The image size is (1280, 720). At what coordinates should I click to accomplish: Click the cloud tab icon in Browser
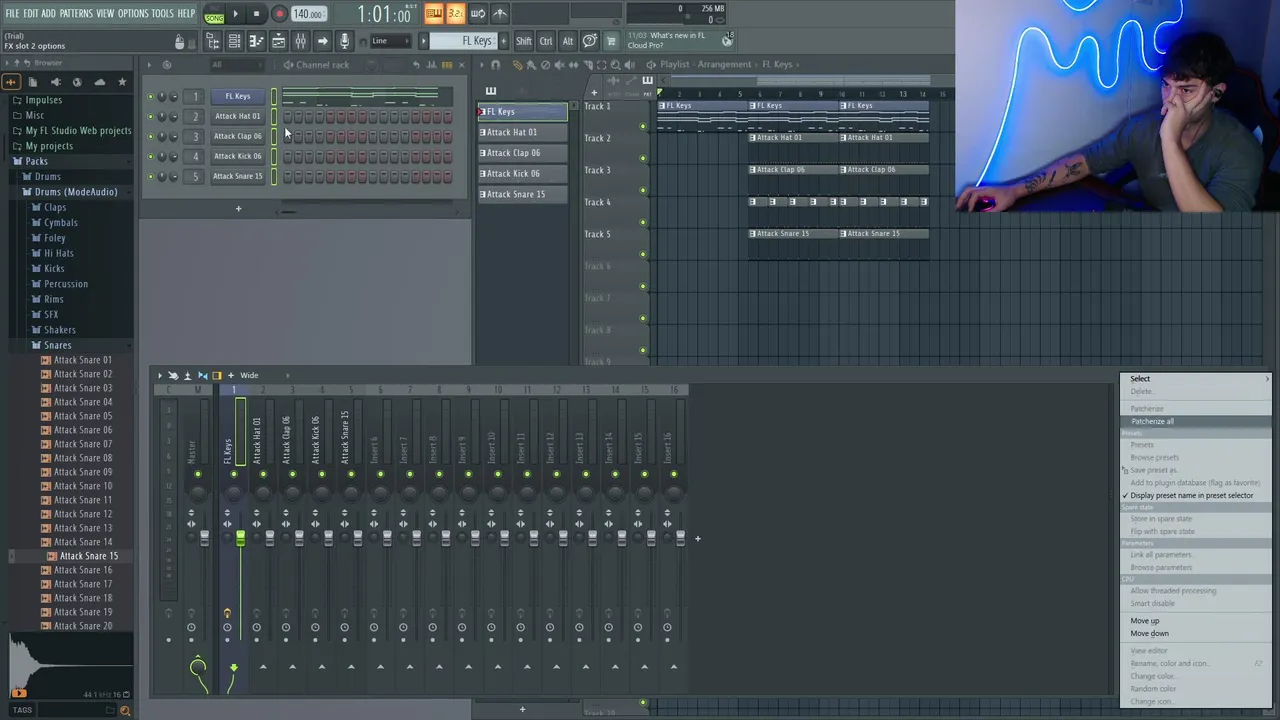pyautogui.click(x=99, y=82)
